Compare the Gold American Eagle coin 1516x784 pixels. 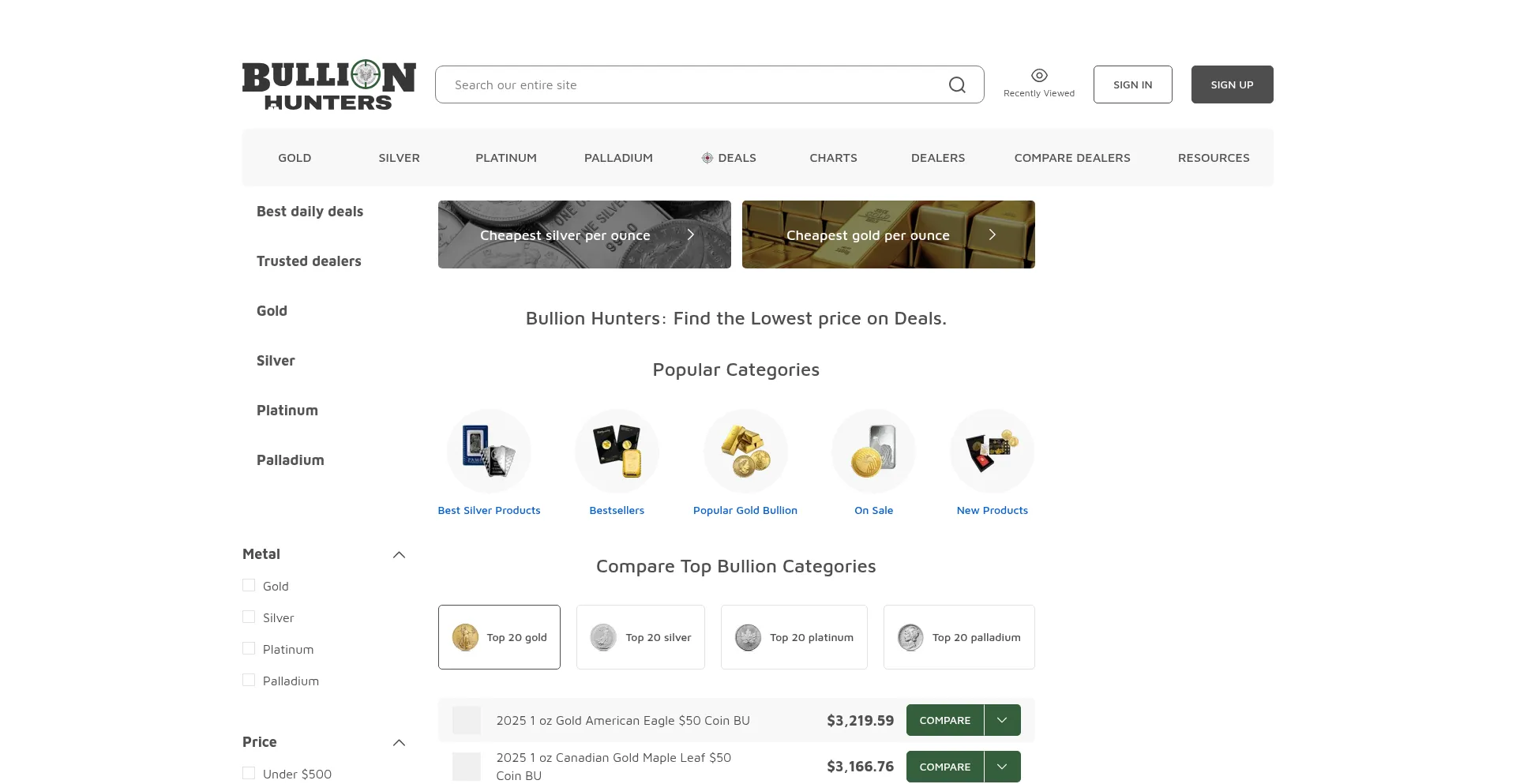[x=945, y=720]
